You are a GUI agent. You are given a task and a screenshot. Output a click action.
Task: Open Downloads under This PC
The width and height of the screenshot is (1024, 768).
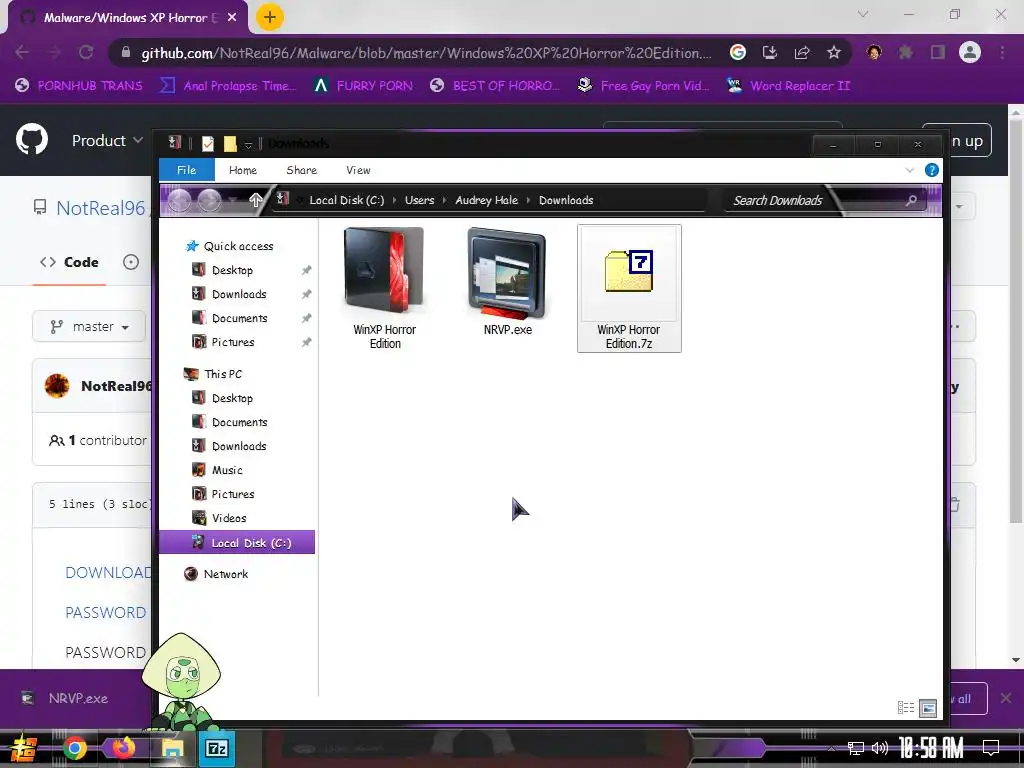(x=238, y=446)
